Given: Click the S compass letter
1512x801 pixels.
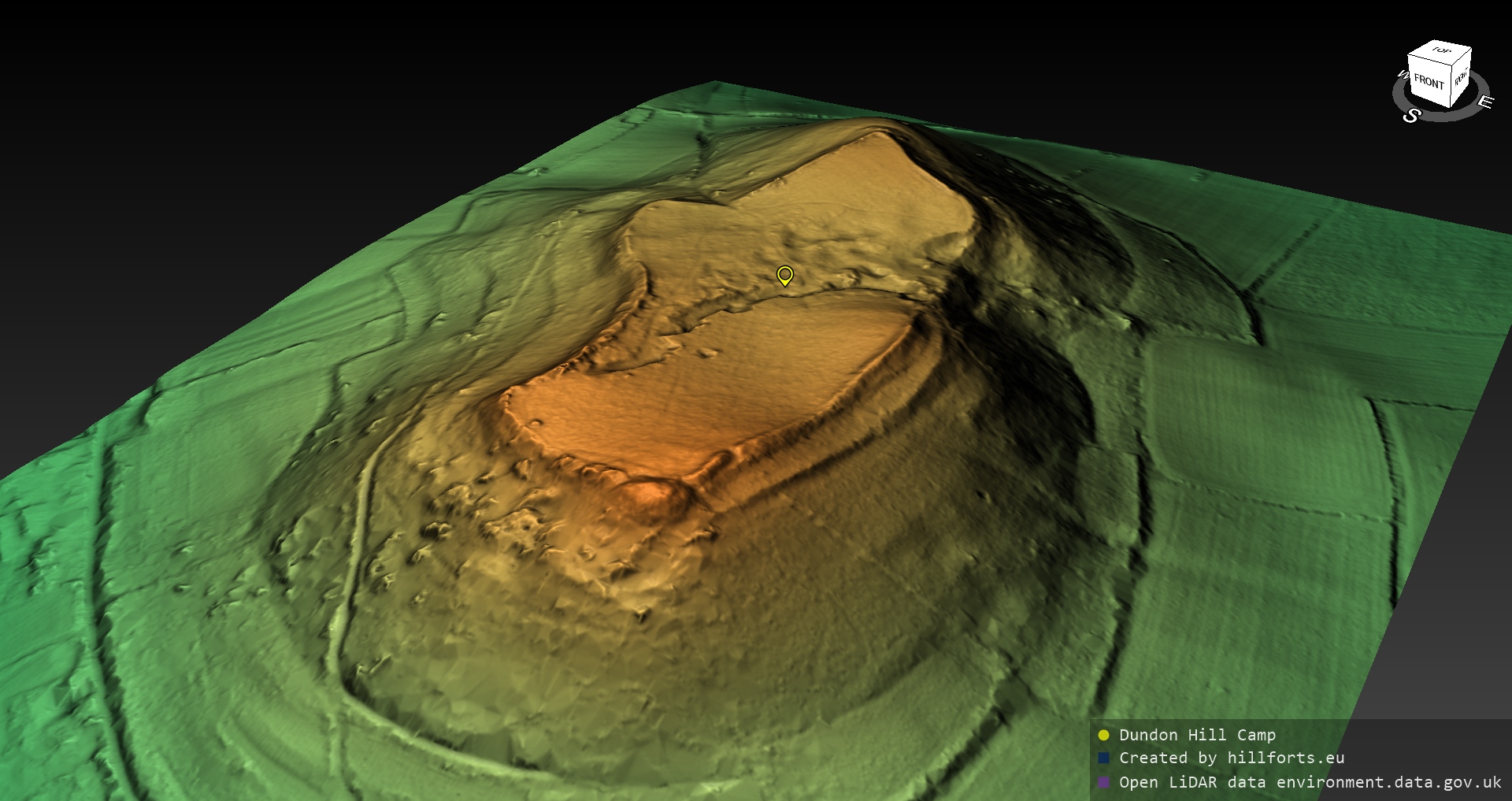Looking at the screenshot, I should click(x=1410, y=116).
